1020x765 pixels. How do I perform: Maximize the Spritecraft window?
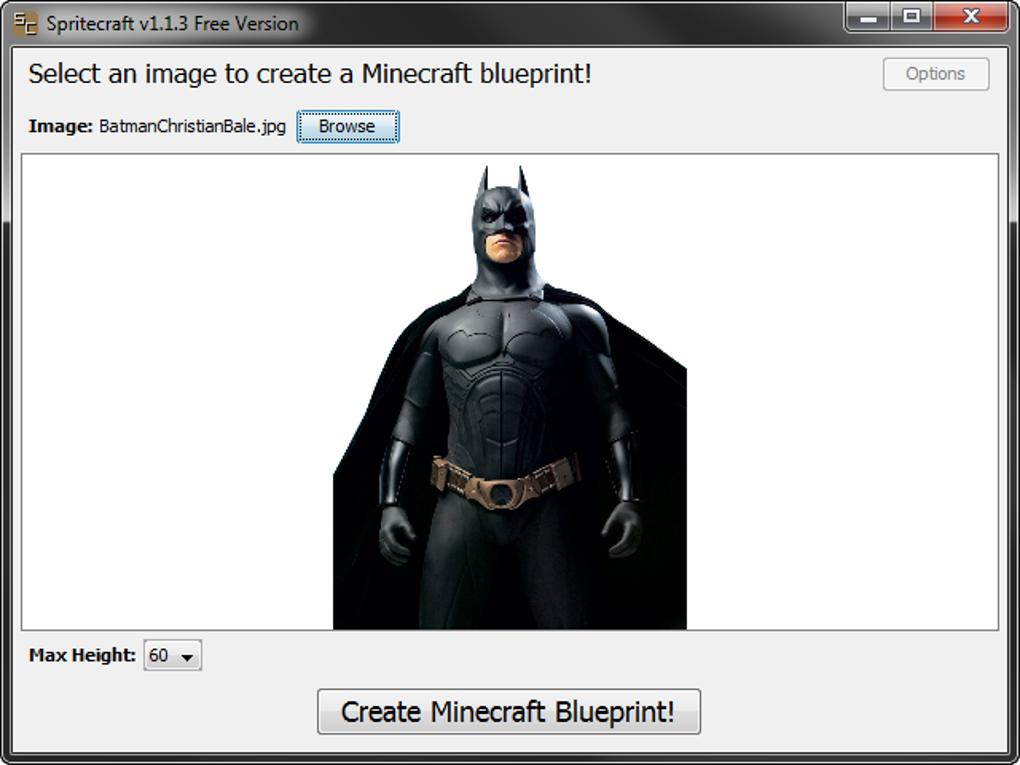(x=912, y=17)
